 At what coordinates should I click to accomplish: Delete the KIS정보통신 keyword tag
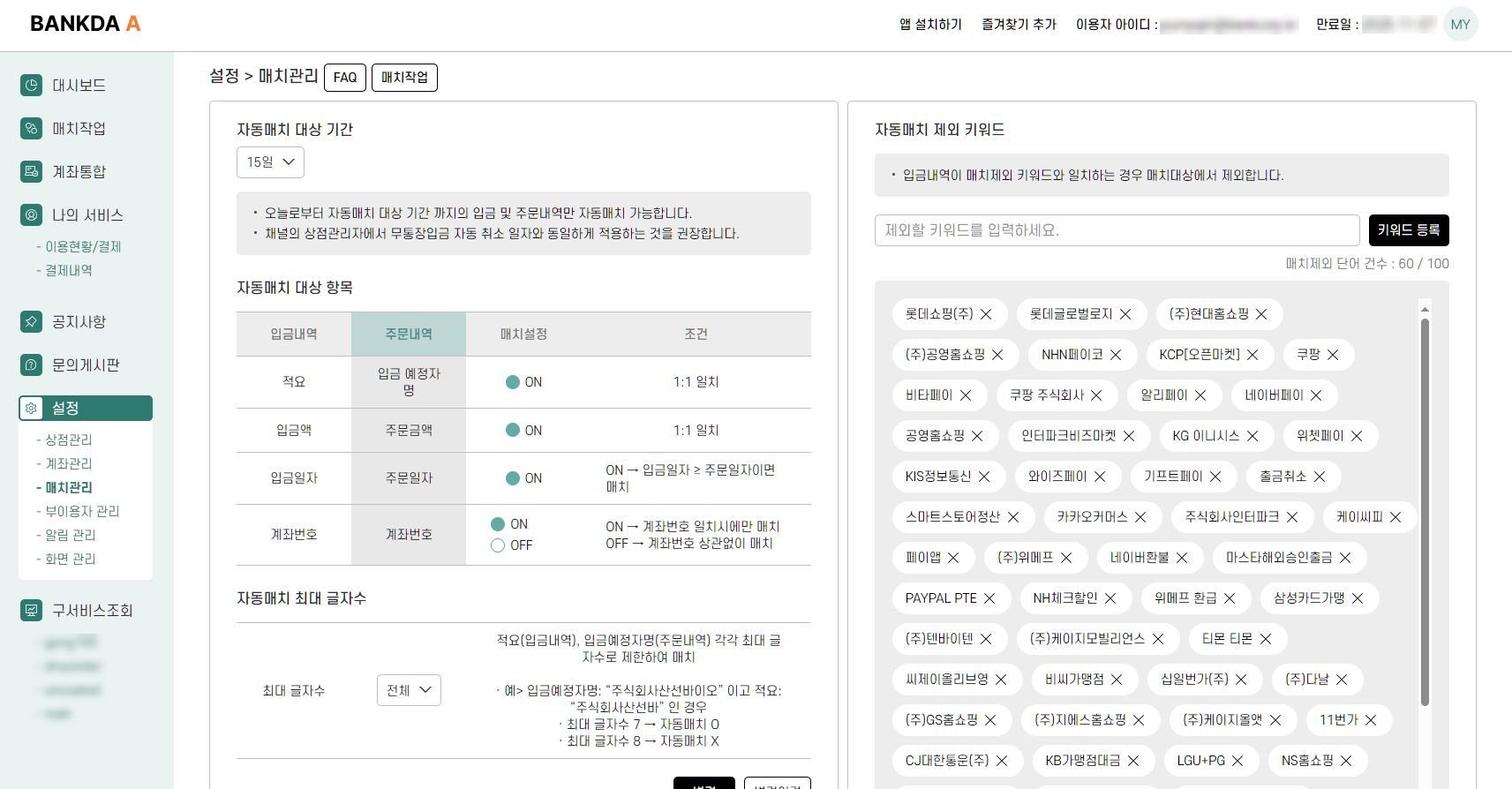(984, 477)
